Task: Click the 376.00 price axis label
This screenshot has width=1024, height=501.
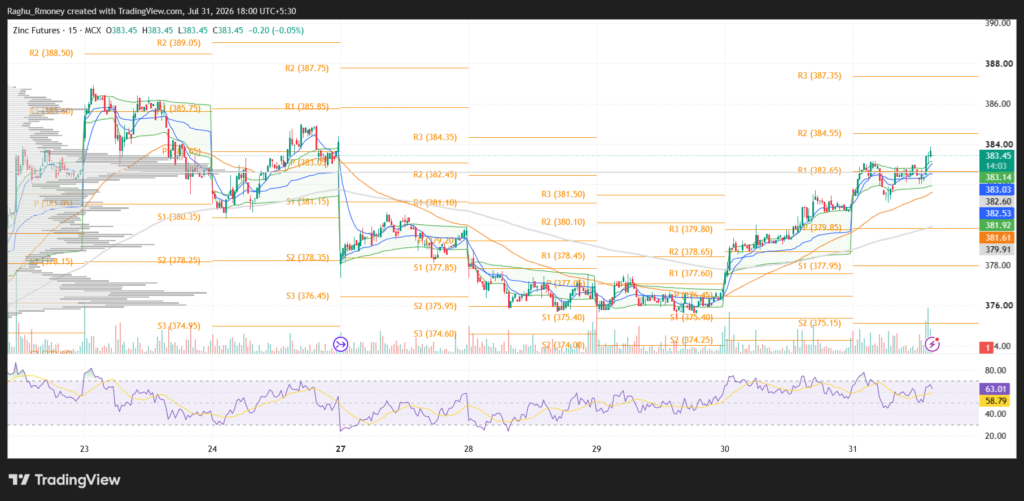Action: point(999,306)
